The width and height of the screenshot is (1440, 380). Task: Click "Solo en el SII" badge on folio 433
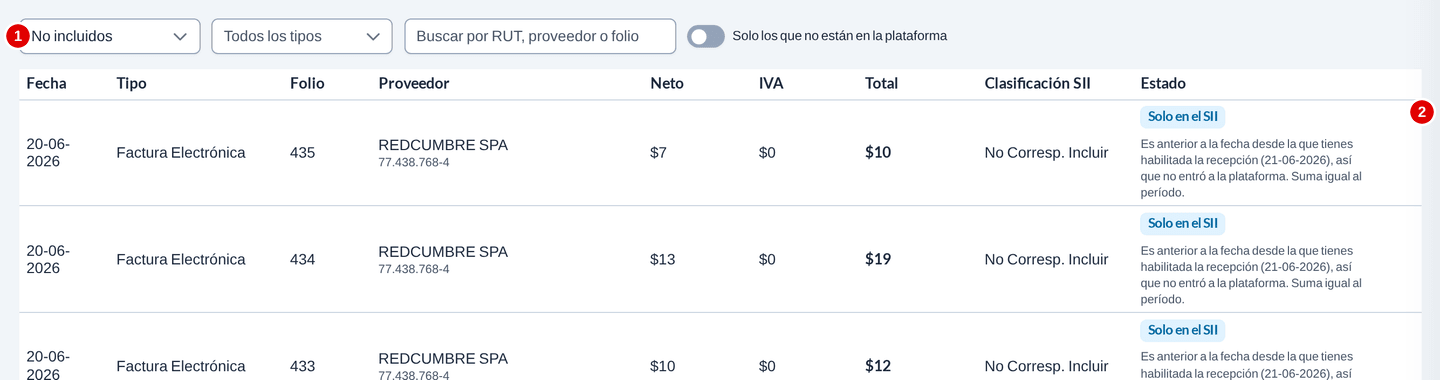[x=1183, y=330]
